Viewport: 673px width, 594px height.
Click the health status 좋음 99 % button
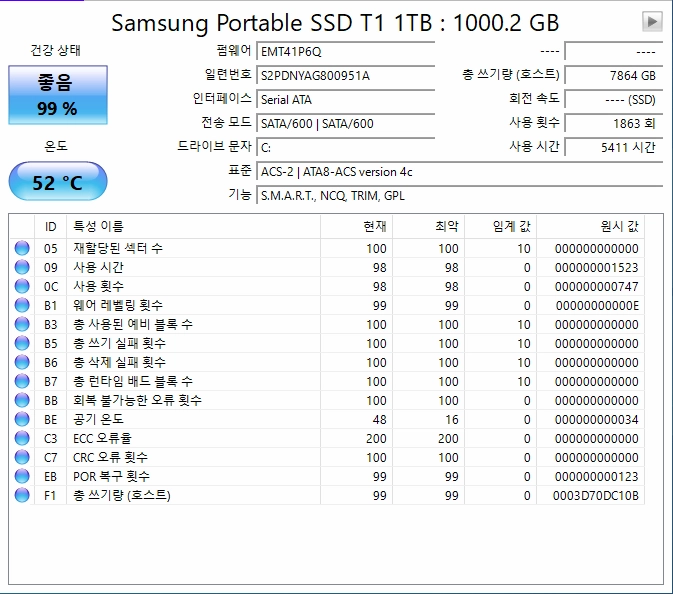coord(58,95)
